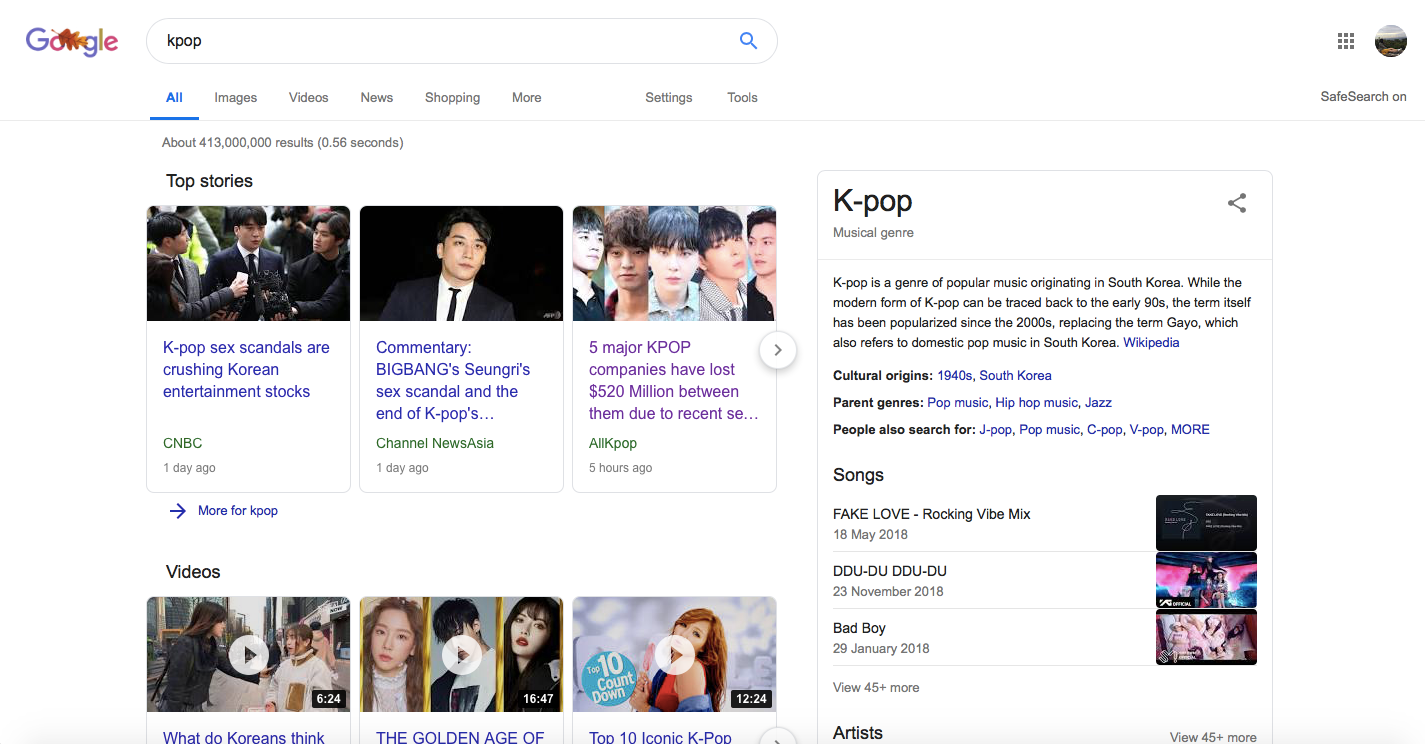This screenshot has width=1425, height=744.
Task: Click the CNBC story image
Action: (248, 263)
